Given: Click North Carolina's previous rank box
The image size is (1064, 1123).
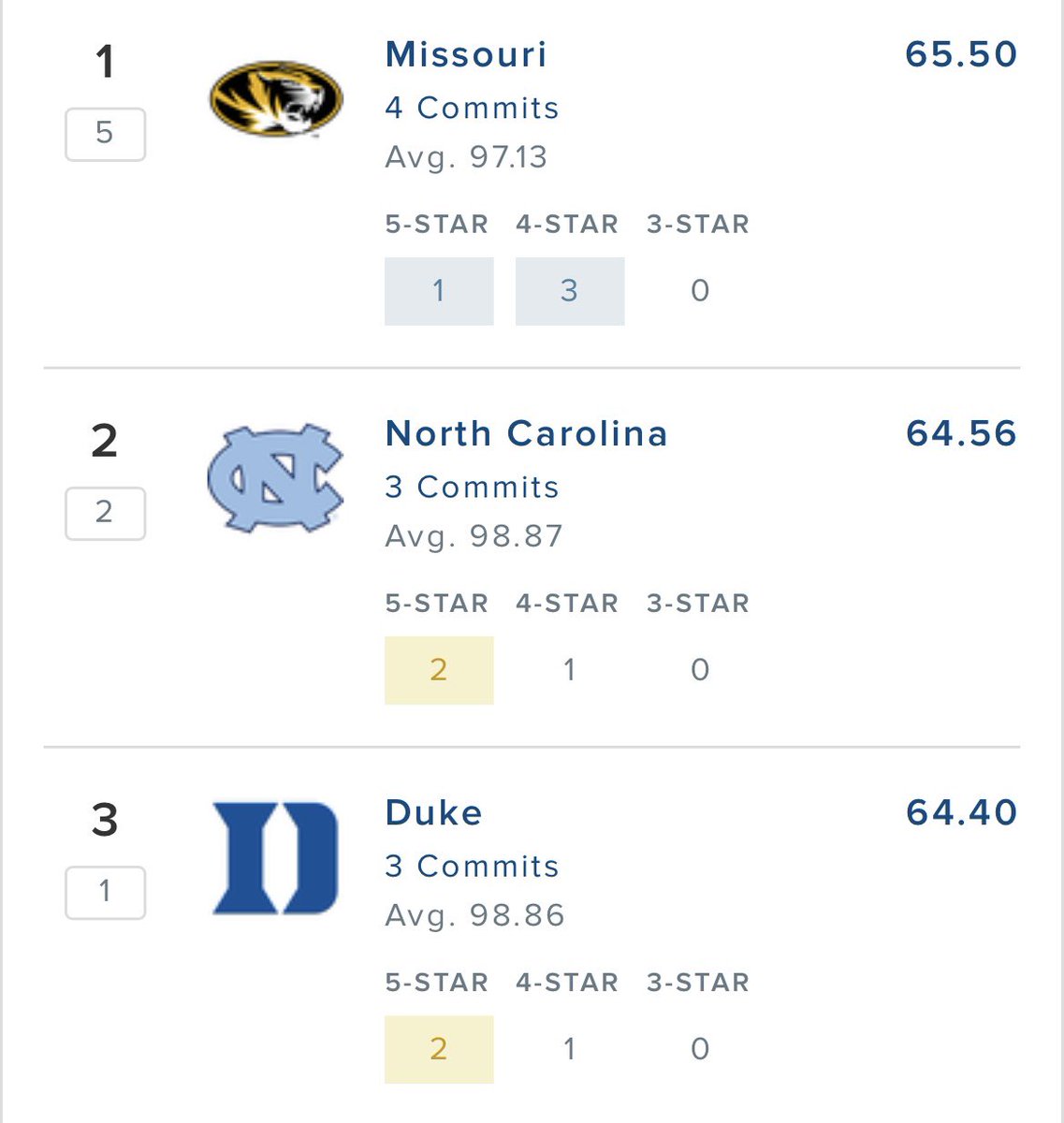Looking at the screenshot, I should [105, 513].
